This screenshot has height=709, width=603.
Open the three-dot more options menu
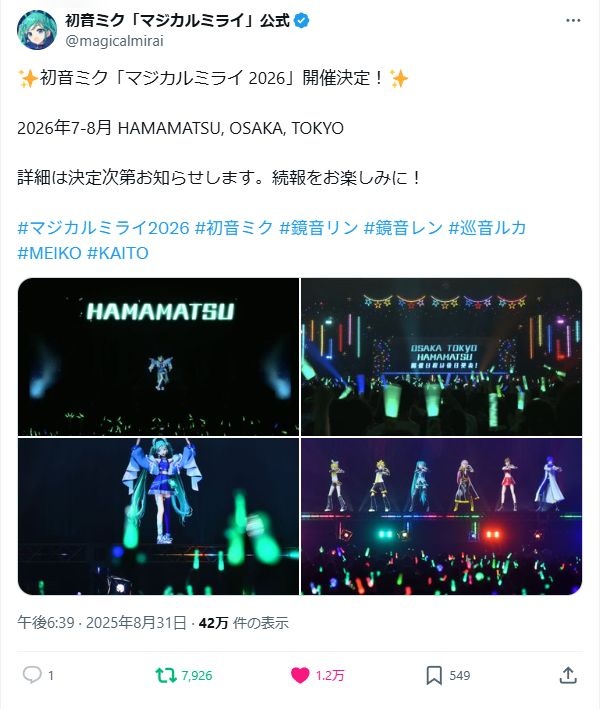(x=573, y=20)
